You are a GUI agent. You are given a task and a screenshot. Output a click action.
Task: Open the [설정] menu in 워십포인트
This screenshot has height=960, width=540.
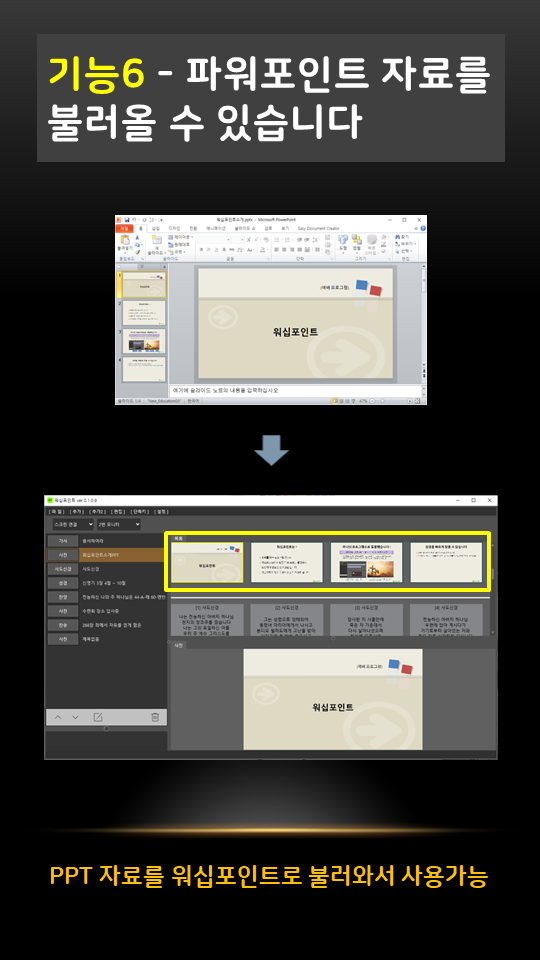[162, 511]
